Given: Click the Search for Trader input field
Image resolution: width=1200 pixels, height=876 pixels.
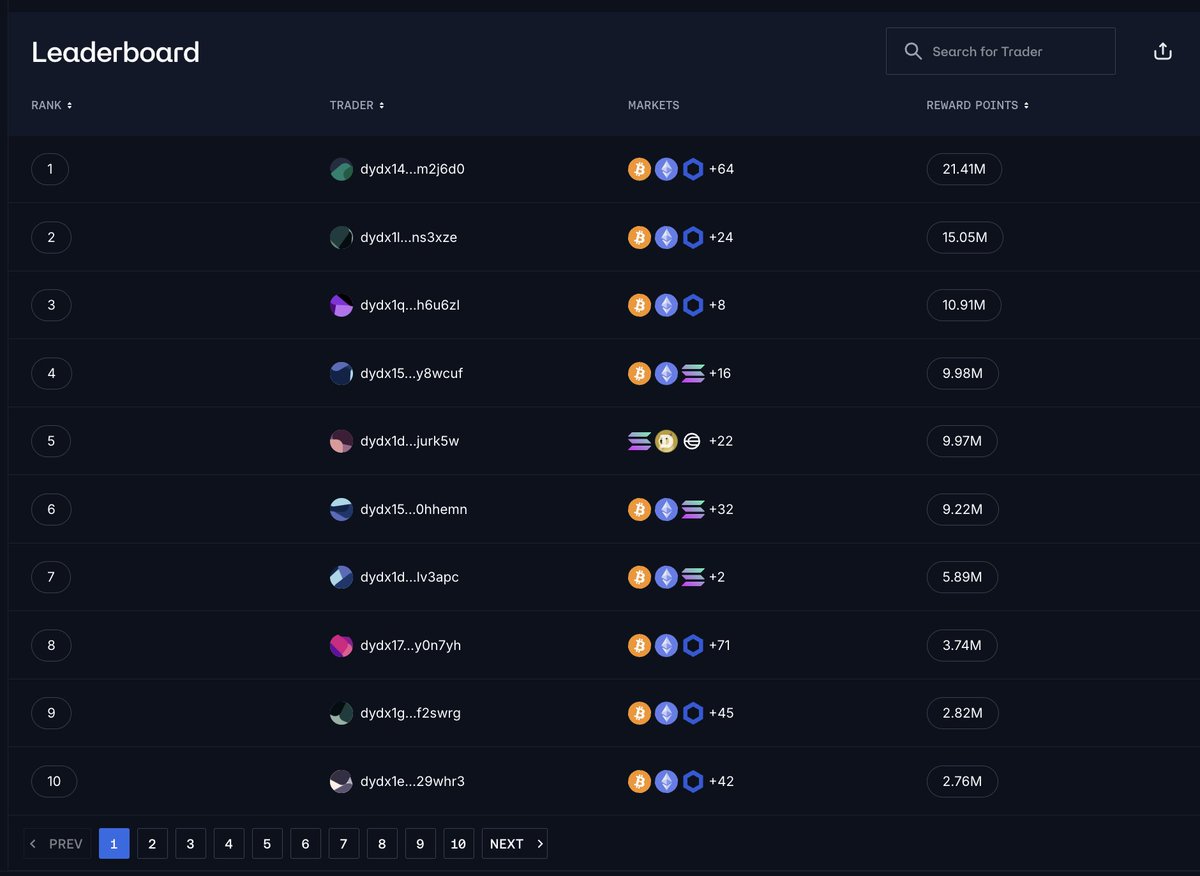Looking at the screenshot, I should [x=1001, y=51].
